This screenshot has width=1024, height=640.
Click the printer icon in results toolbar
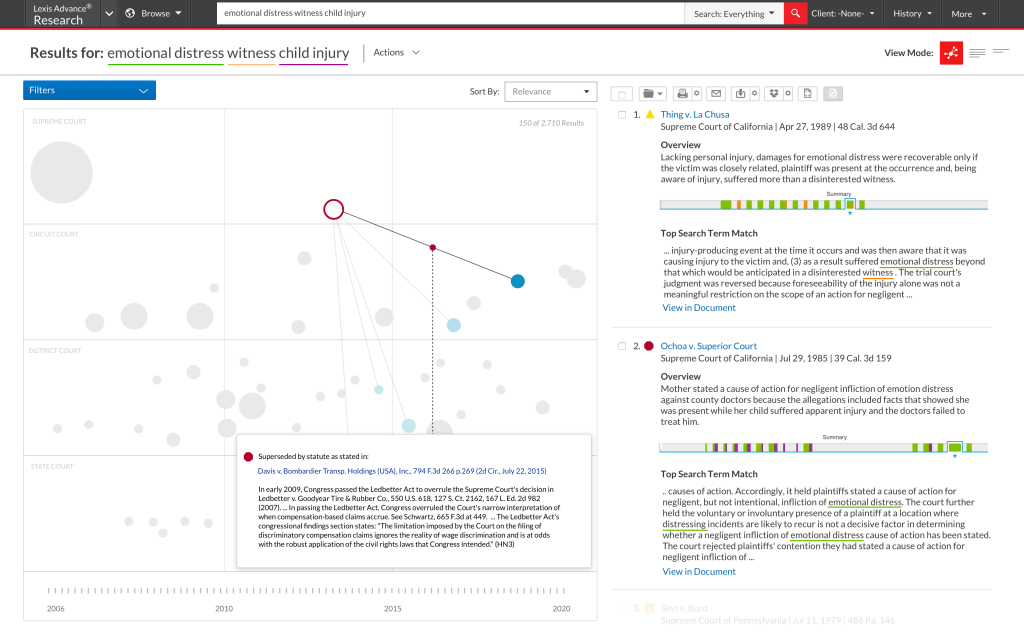coord(682,93)
